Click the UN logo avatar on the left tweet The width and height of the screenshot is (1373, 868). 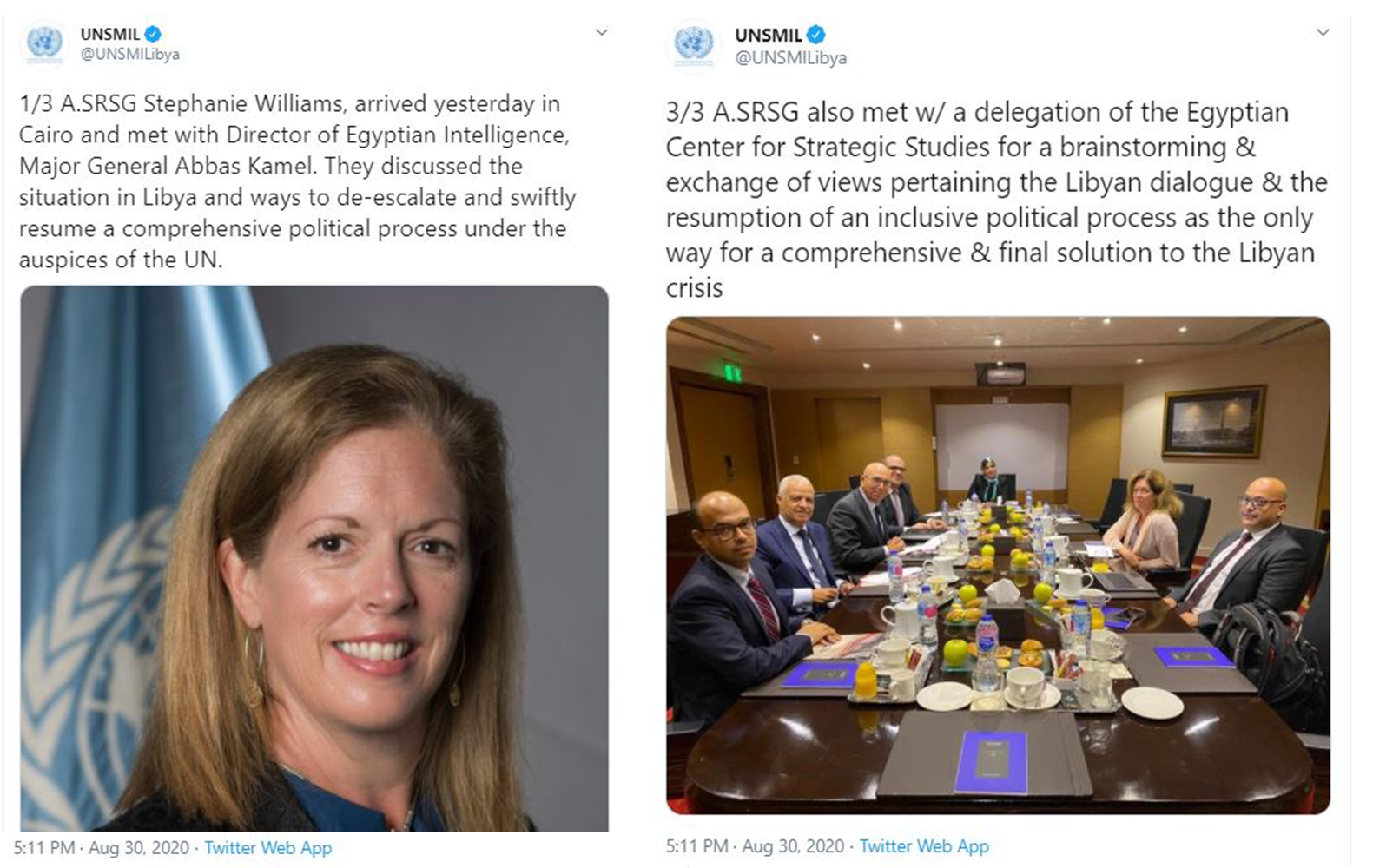pyautogui.click(x=44, y=42)
